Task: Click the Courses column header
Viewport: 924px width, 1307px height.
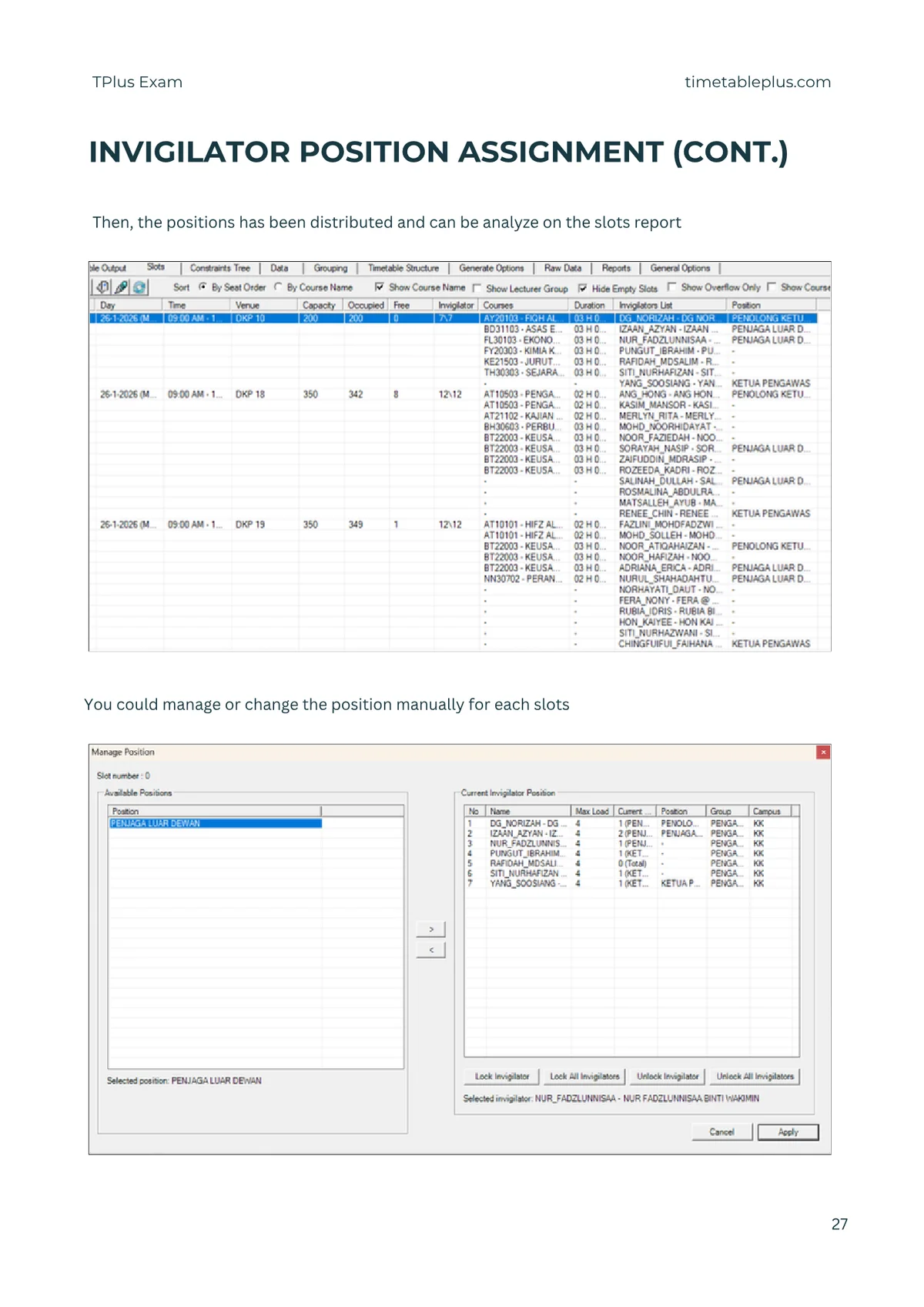Action: coord(525,305)
